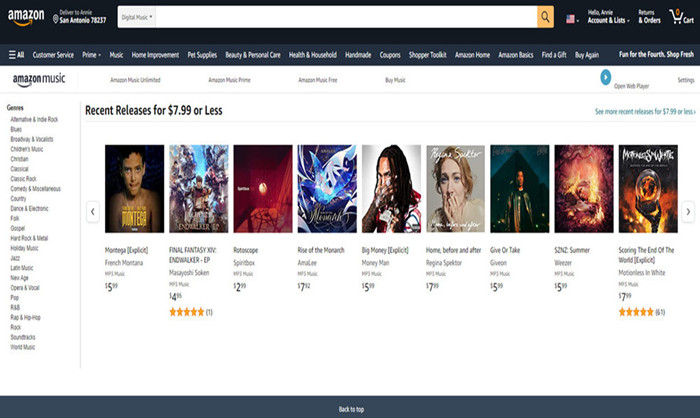Screen dimensions: 700x418
Task: Click the Amazon logo
Action: coord(26,17)
